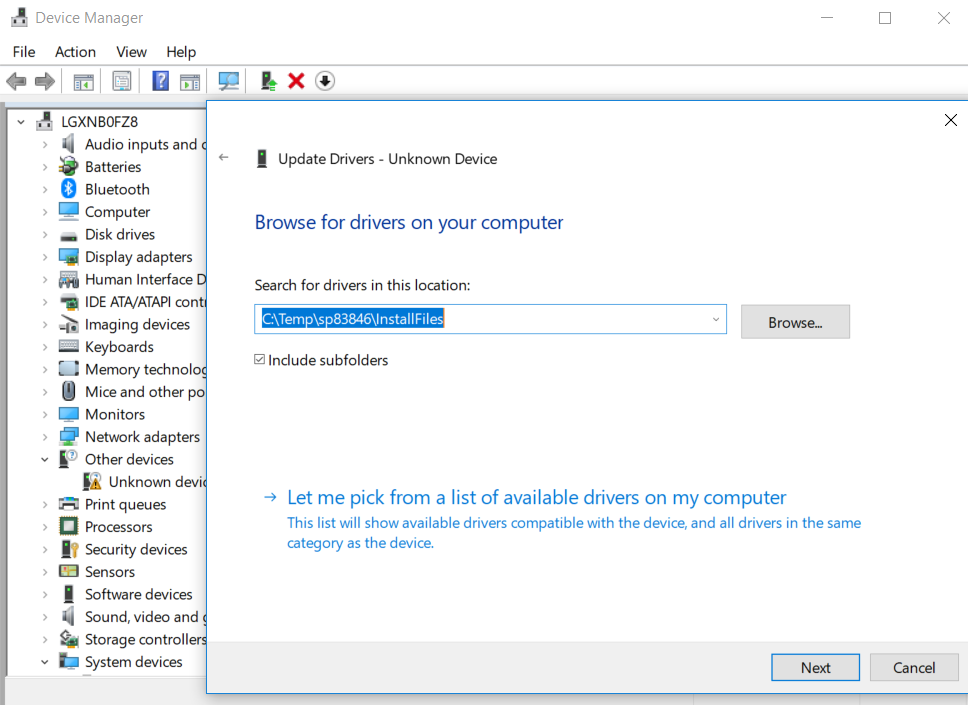Expand the Network adapters category

pos(45,437)
